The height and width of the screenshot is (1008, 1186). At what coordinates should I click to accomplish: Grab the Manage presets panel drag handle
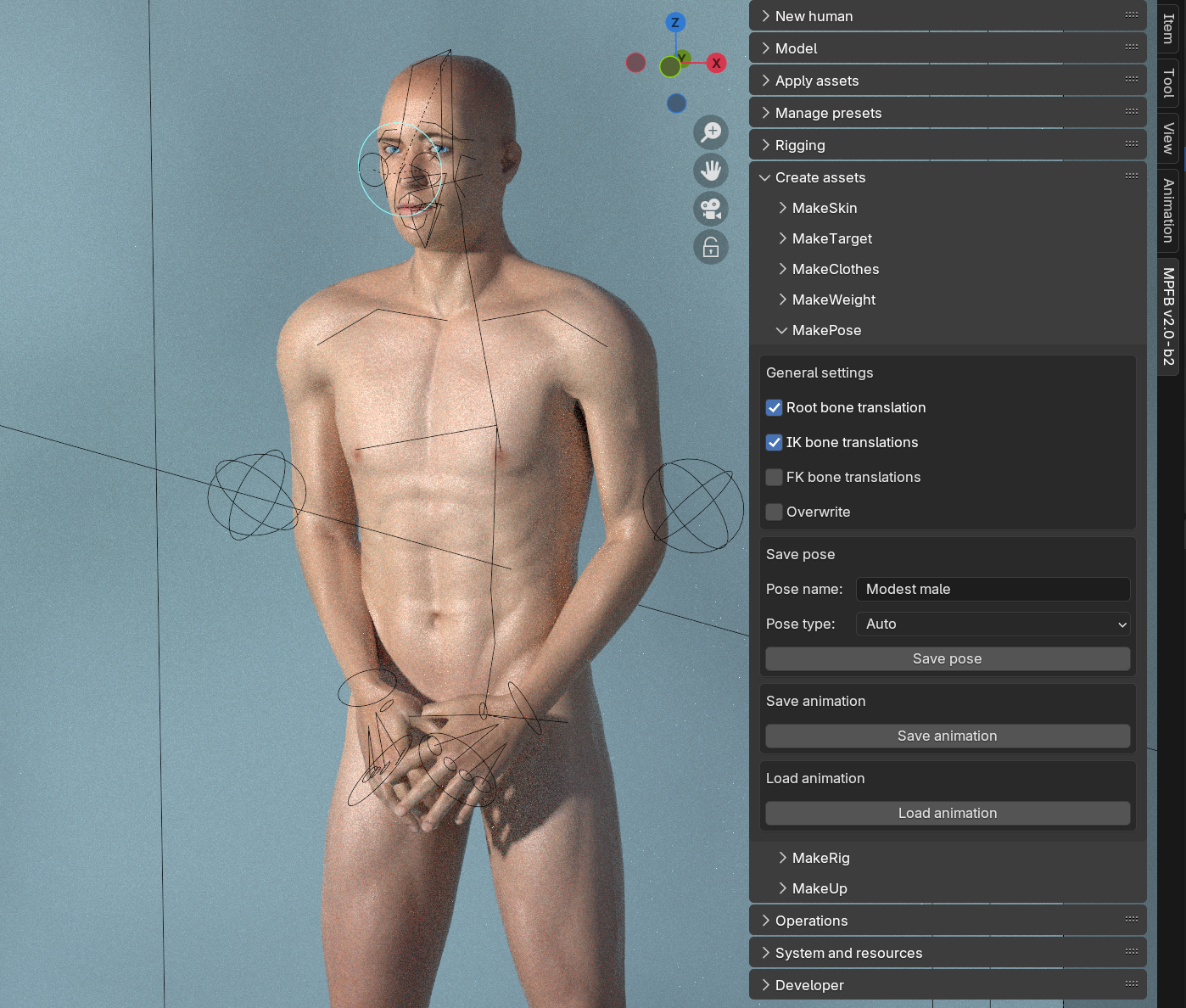1132,111
